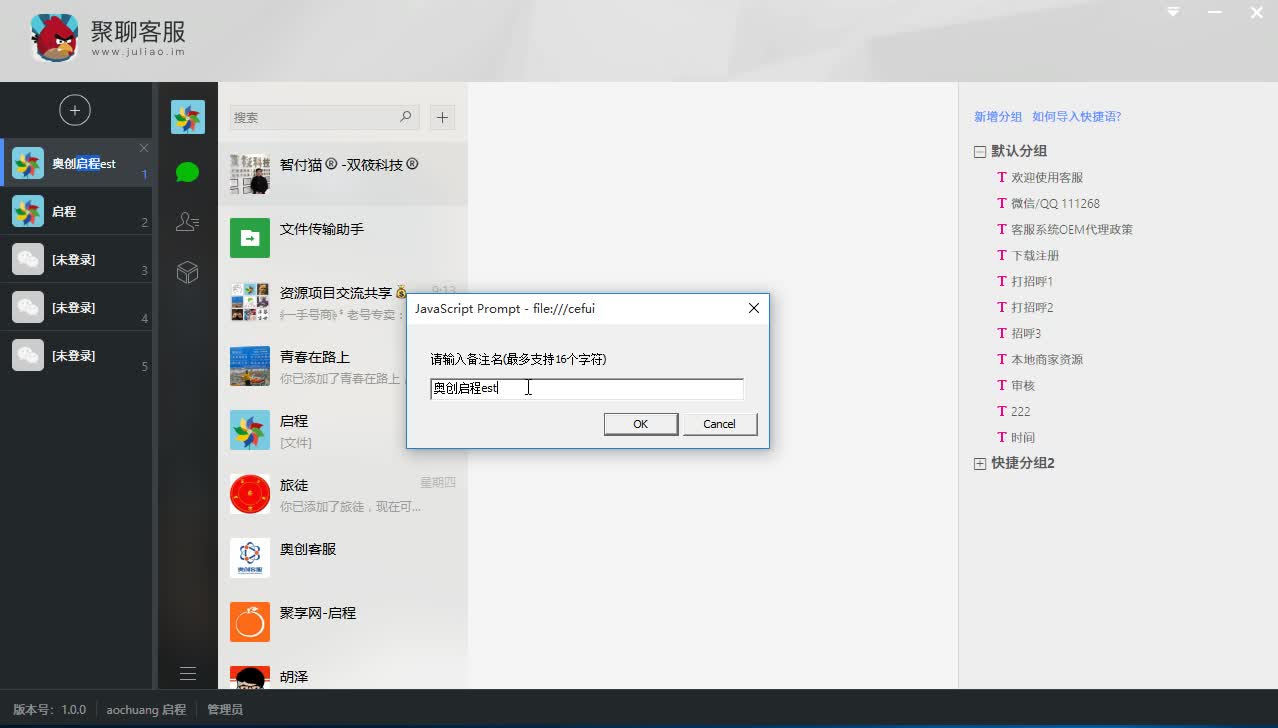Open messages via the green chat bubble icon

[187, 171]
